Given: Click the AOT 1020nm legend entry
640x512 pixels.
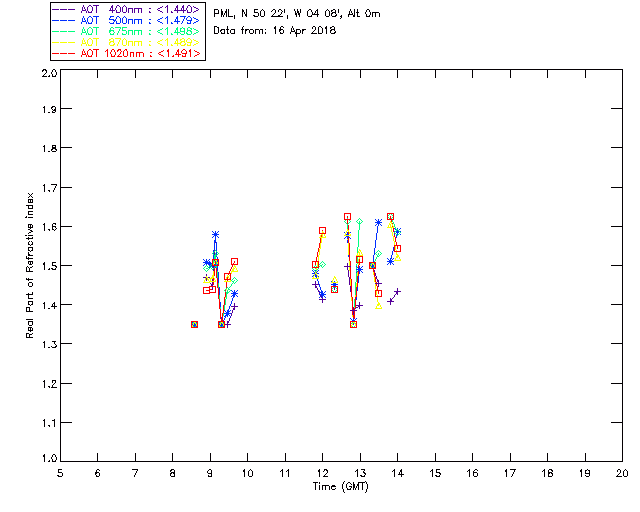Looking at the screenshot, I should pyautogui.click(x=126, y=53).
